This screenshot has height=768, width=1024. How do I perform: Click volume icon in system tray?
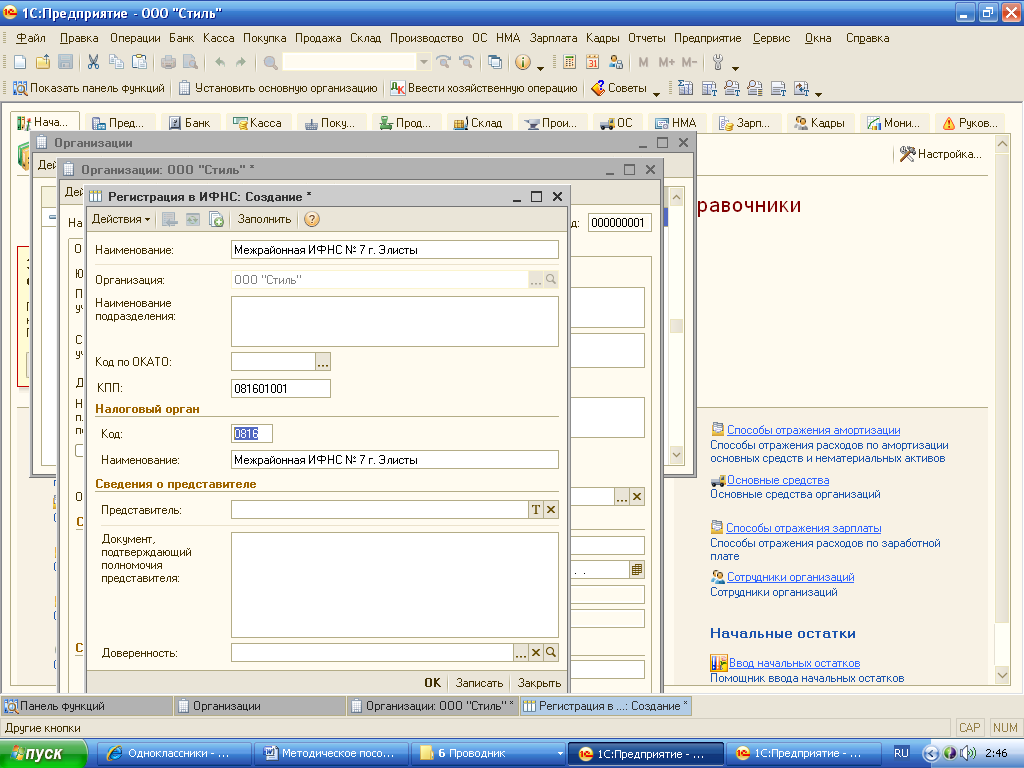click(x=968, y=753)
